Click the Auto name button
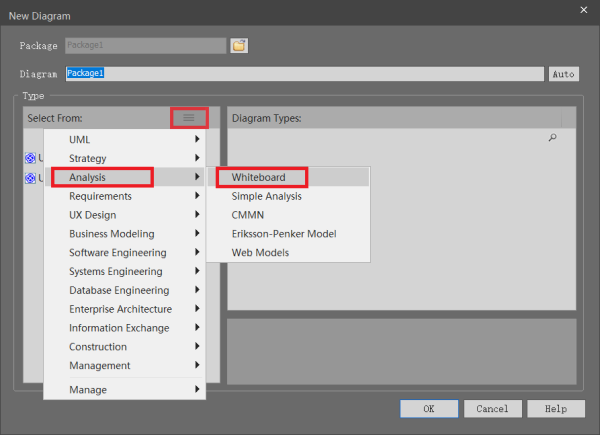The height and width of the screenshot is (435, 600). point(562,74)
